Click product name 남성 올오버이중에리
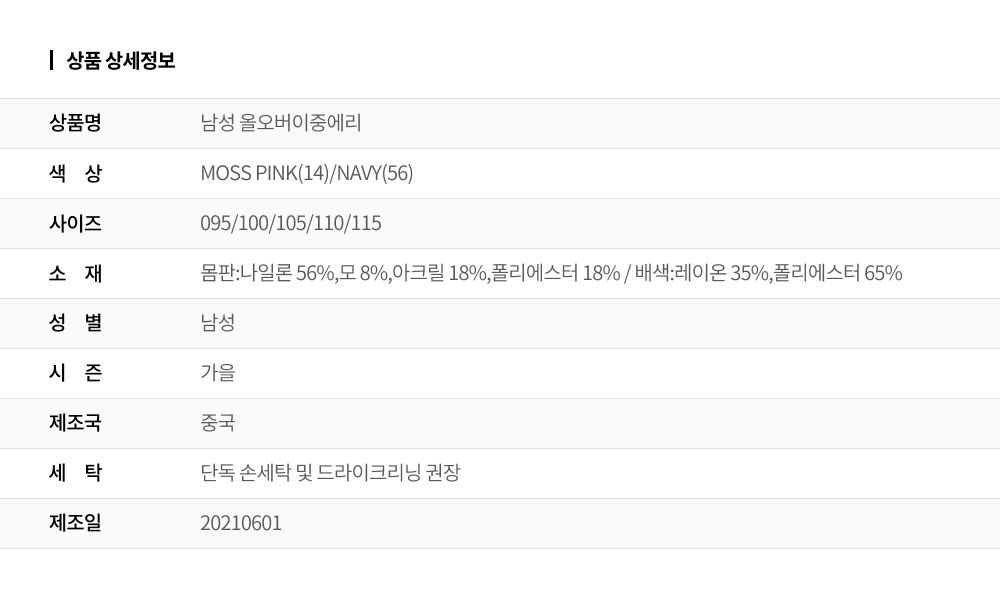 coord(281,122)
